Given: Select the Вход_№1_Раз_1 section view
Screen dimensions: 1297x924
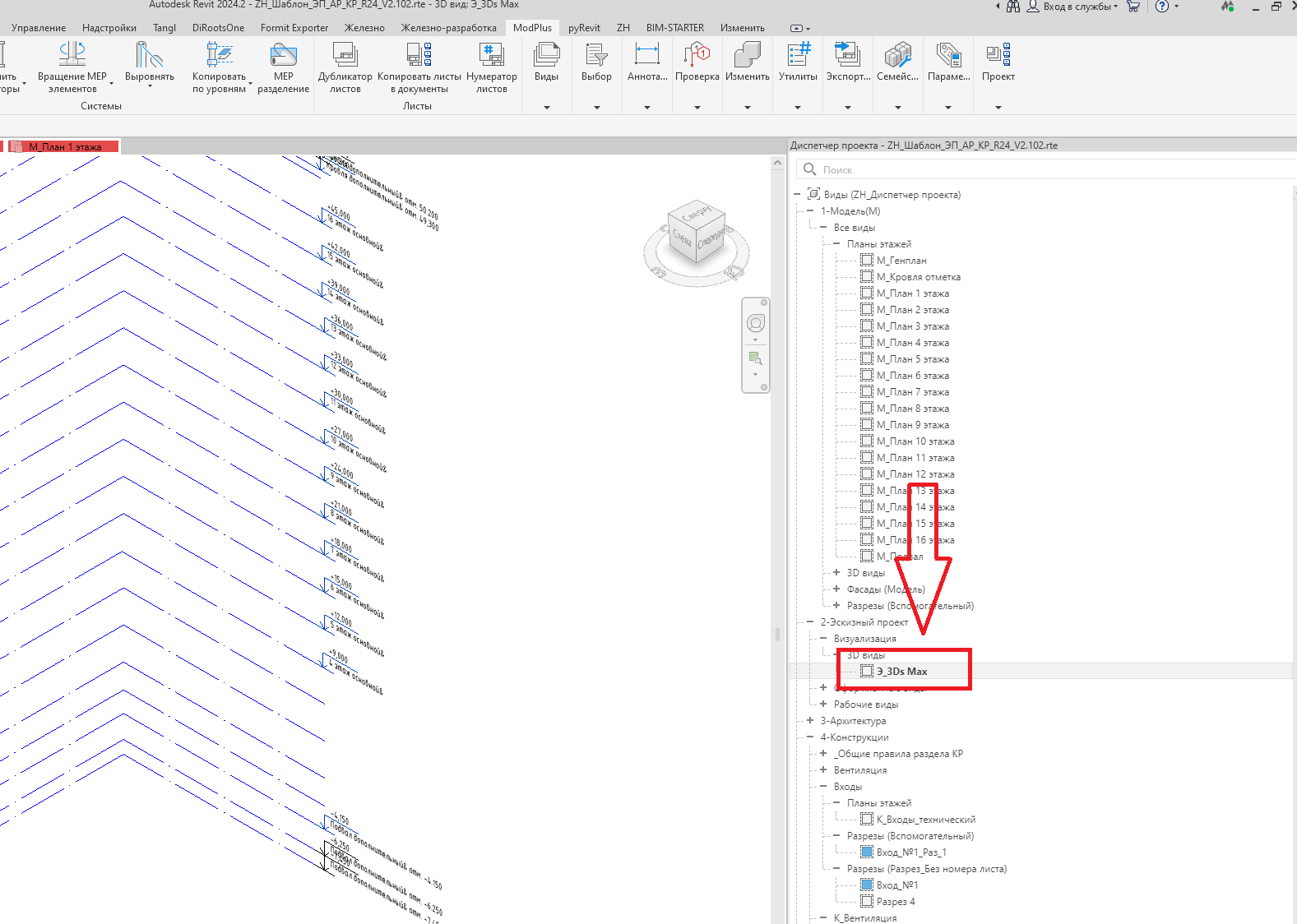Looking at the screenshot, I should (x=911, y=852).
